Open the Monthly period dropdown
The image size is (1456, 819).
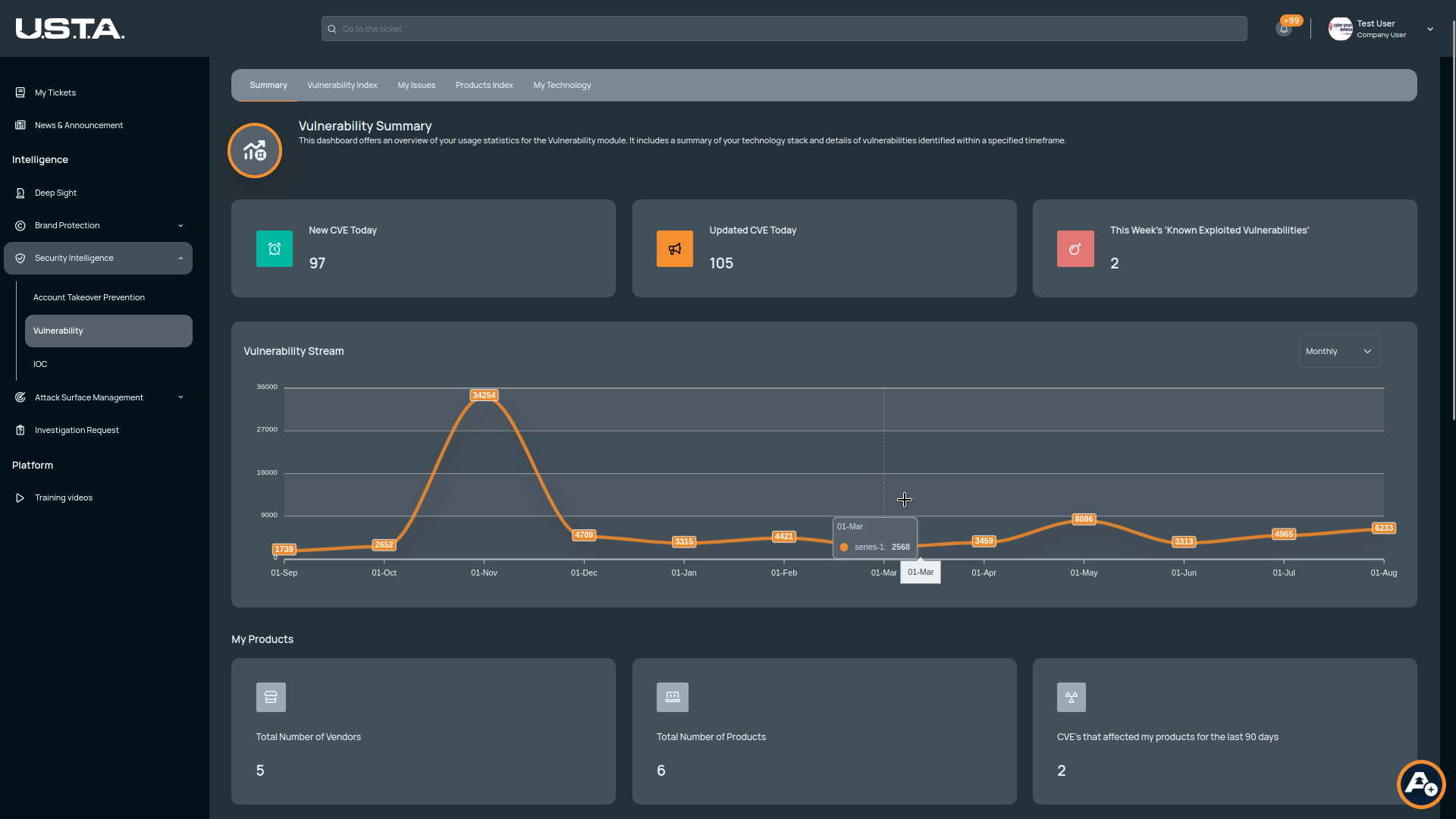(x=1338, y=351)
